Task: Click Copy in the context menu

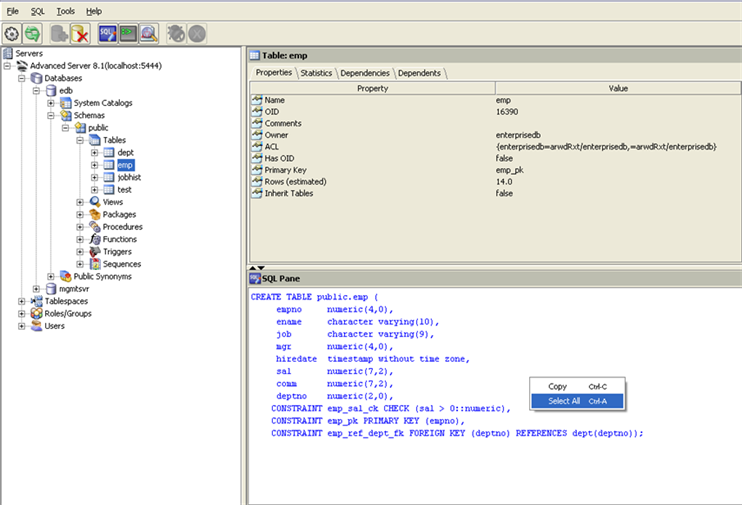Action: (557, 386)
